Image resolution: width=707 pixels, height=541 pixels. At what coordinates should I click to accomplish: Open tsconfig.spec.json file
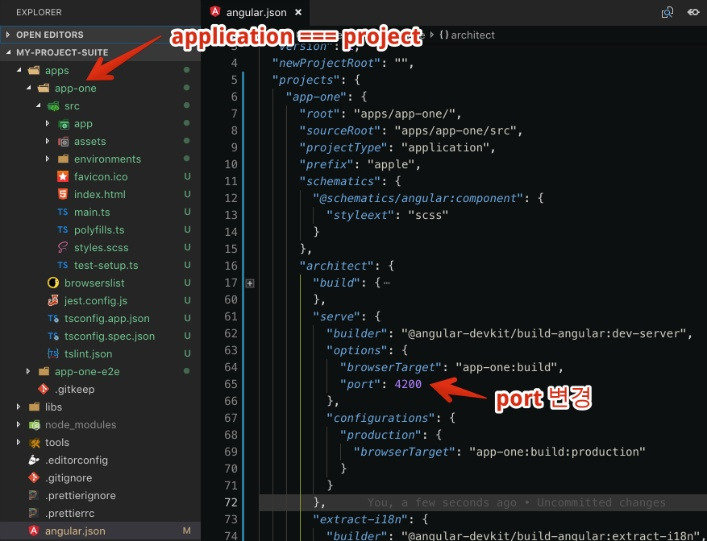[x=110, y=336]
